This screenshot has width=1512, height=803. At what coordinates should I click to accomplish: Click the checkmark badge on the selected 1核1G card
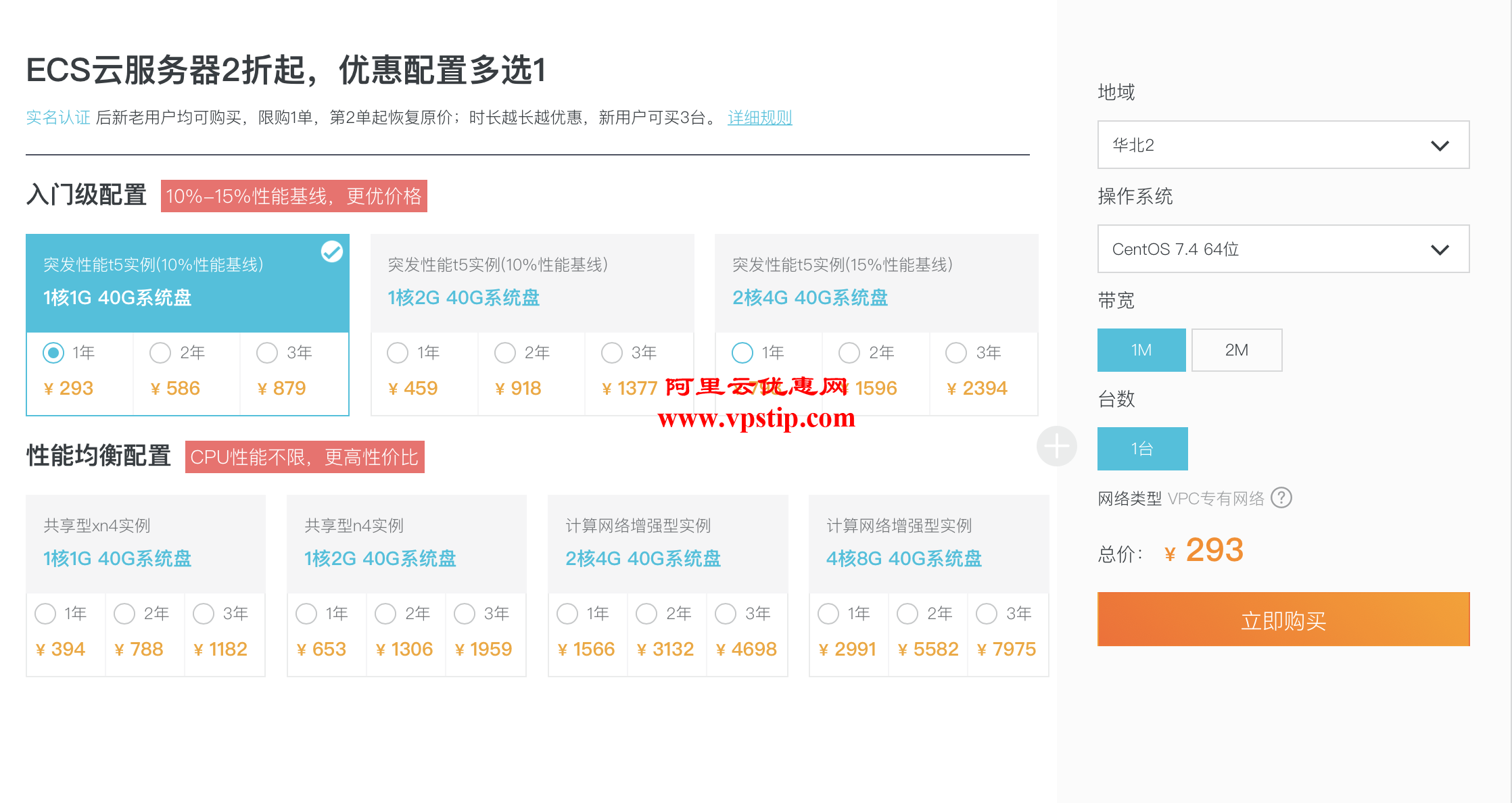(x=331, y=251)
